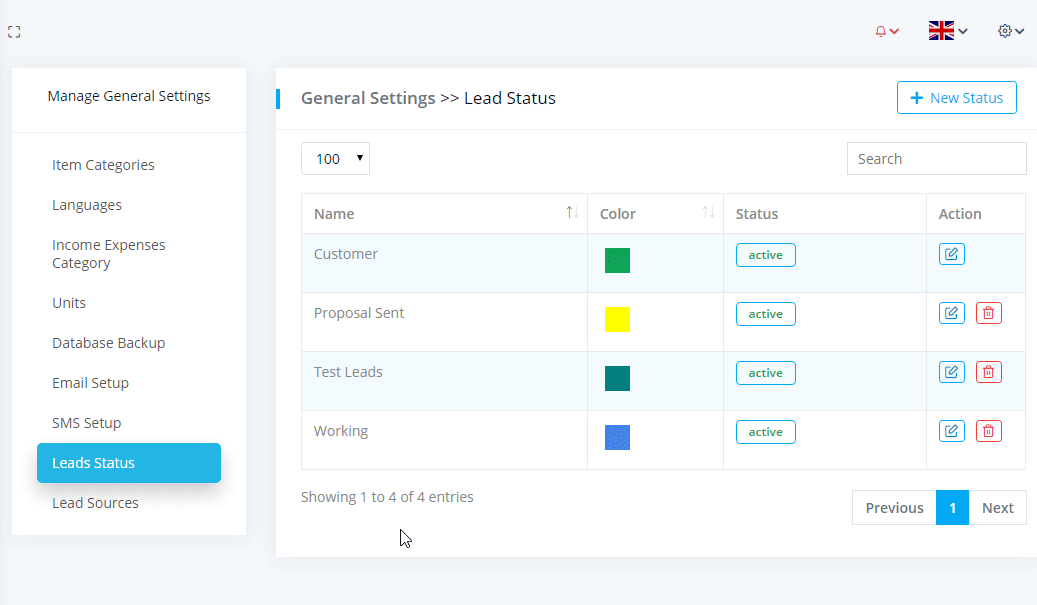The image size is (1037, 605).
Task: Click the Search input field
Action: (x=936, y=159)
